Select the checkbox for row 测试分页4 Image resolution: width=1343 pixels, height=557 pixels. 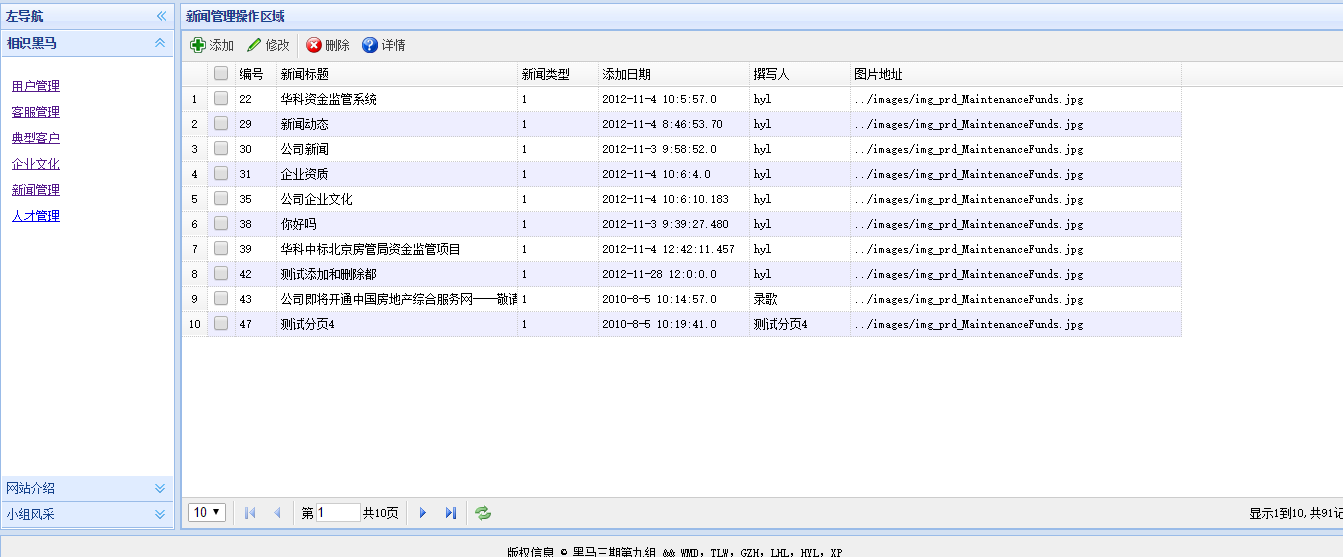tap(221, 323)
